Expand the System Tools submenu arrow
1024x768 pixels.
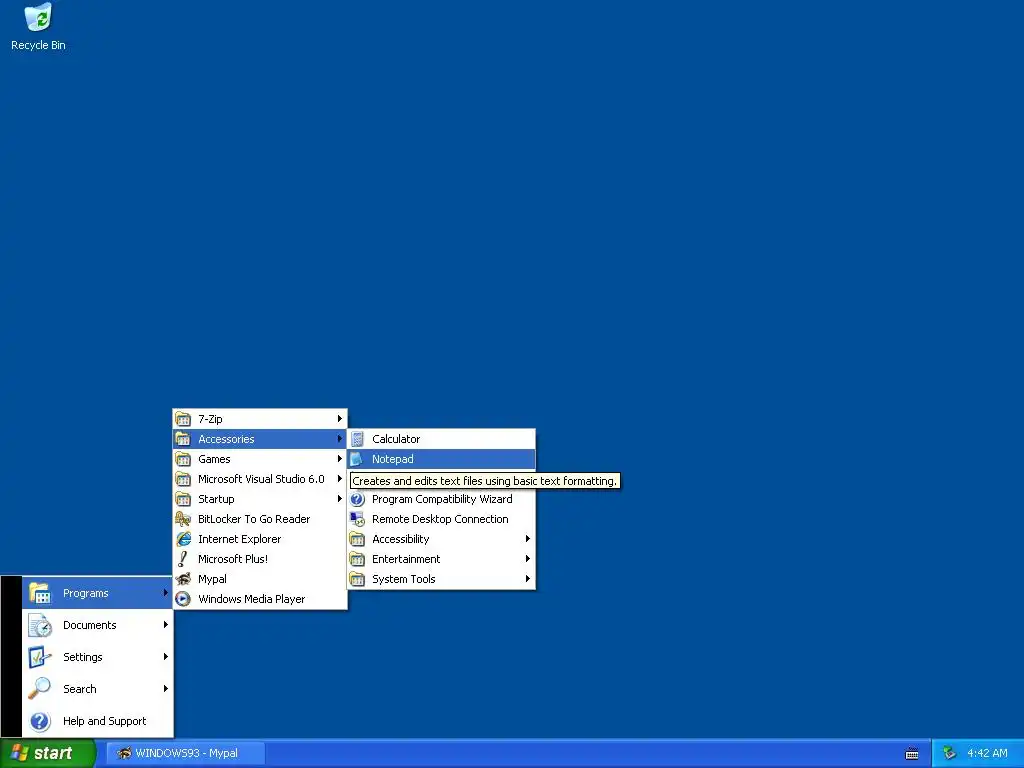[528, 579]
